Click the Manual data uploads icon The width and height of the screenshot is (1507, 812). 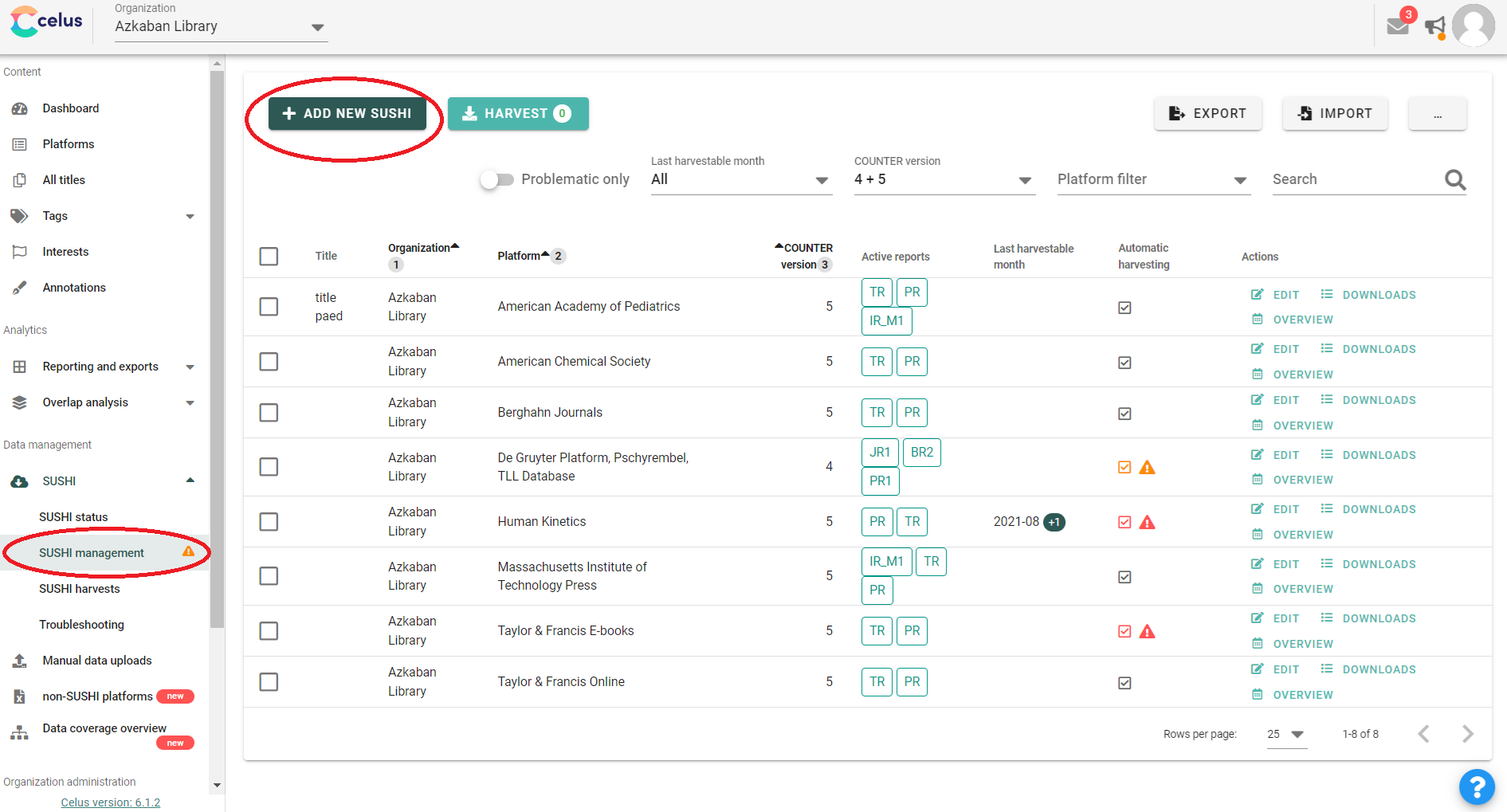(x=20, y=661)
